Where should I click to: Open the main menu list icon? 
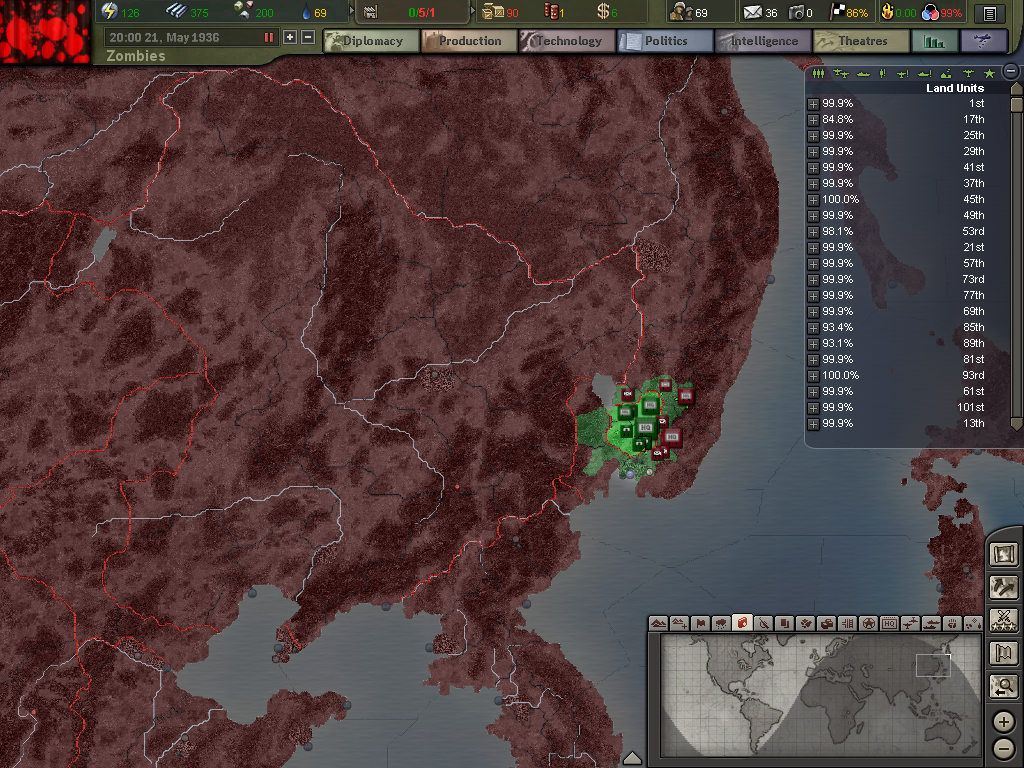pyautogui.click(x=990, y=13)
